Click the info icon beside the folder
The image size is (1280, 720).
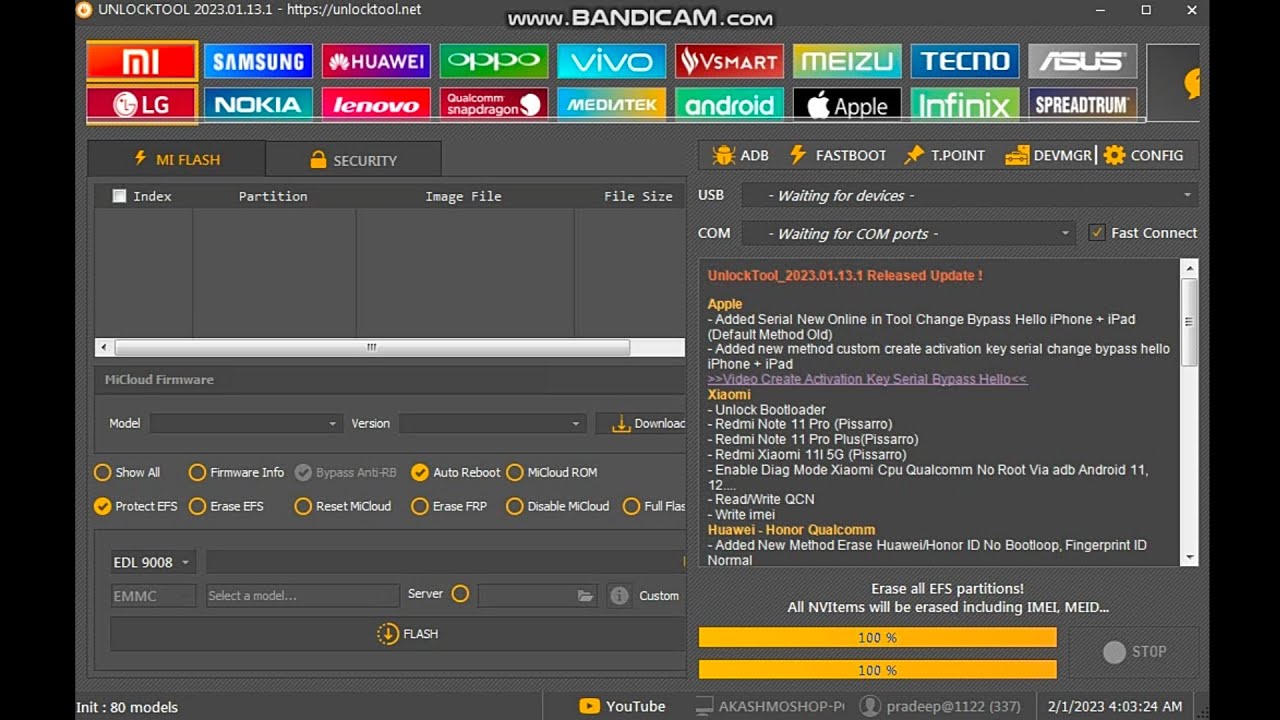click(x=620, y=595)
